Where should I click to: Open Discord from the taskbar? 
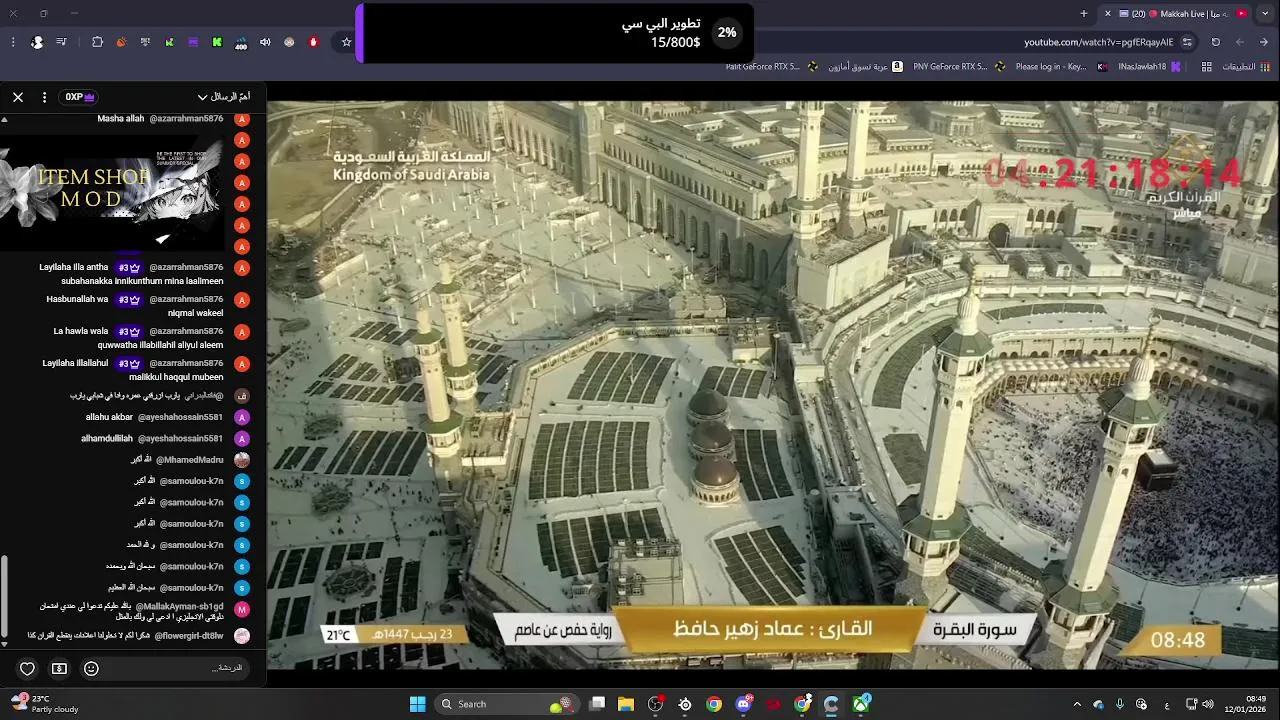pyautogui.click(x=743, y=704)
